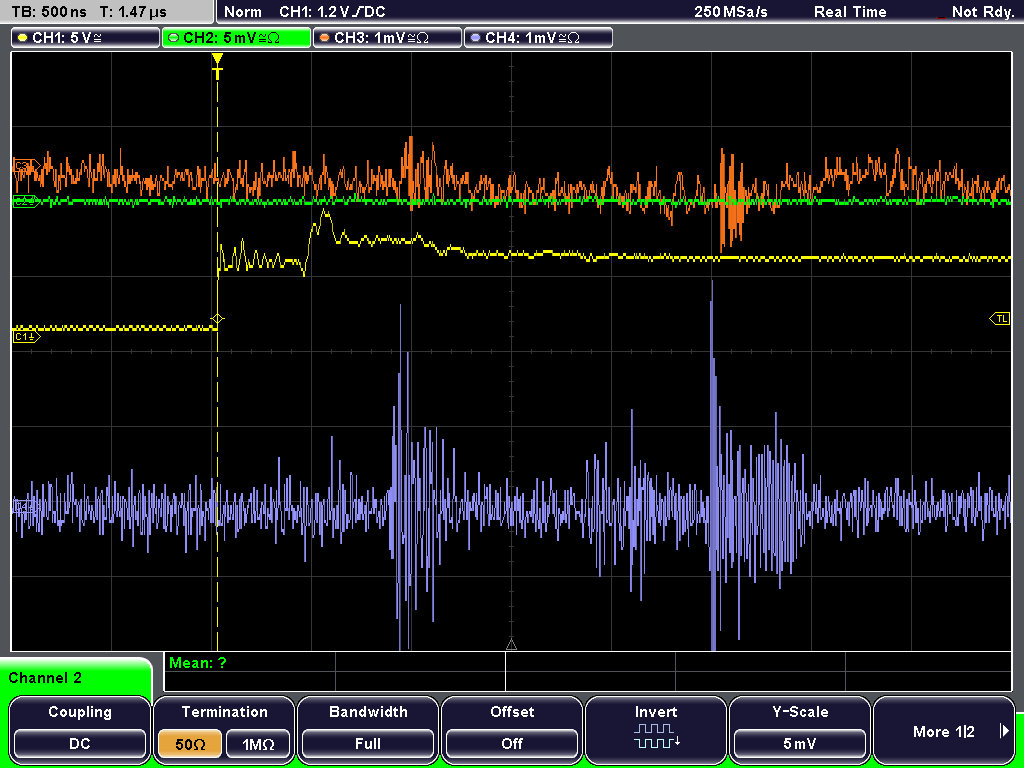The height and width of the screenshot is (768, 1024).
Task: Toggle the Invert waveform button
Action: tap(656, 729)
